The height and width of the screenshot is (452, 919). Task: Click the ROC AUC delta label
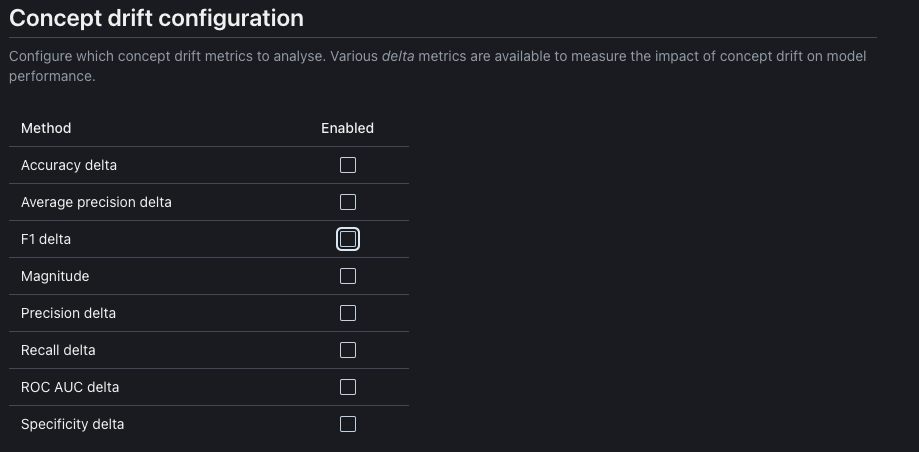coord(70,387)
